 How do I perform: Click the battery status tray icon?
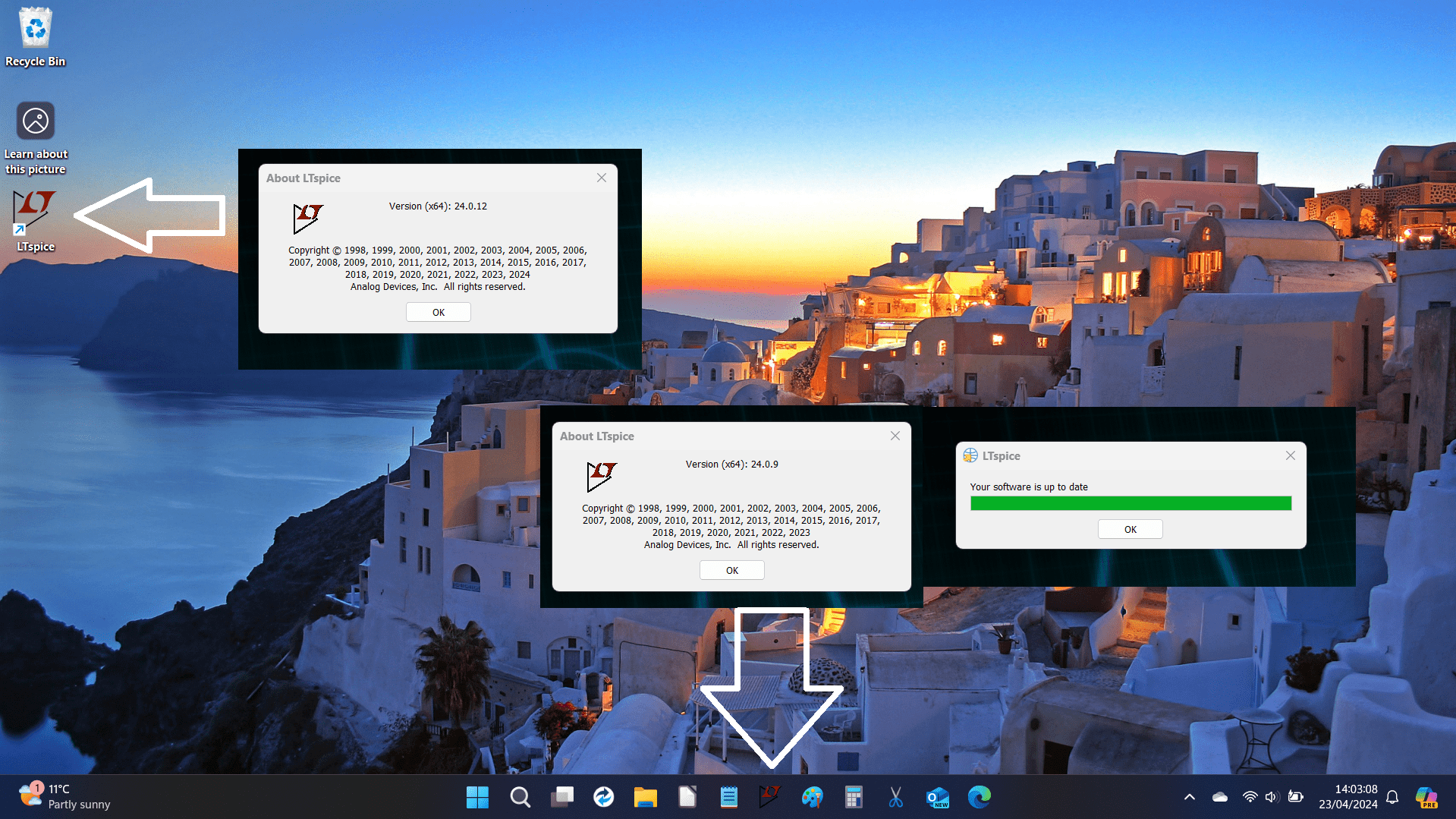[x=1296, y=797]
